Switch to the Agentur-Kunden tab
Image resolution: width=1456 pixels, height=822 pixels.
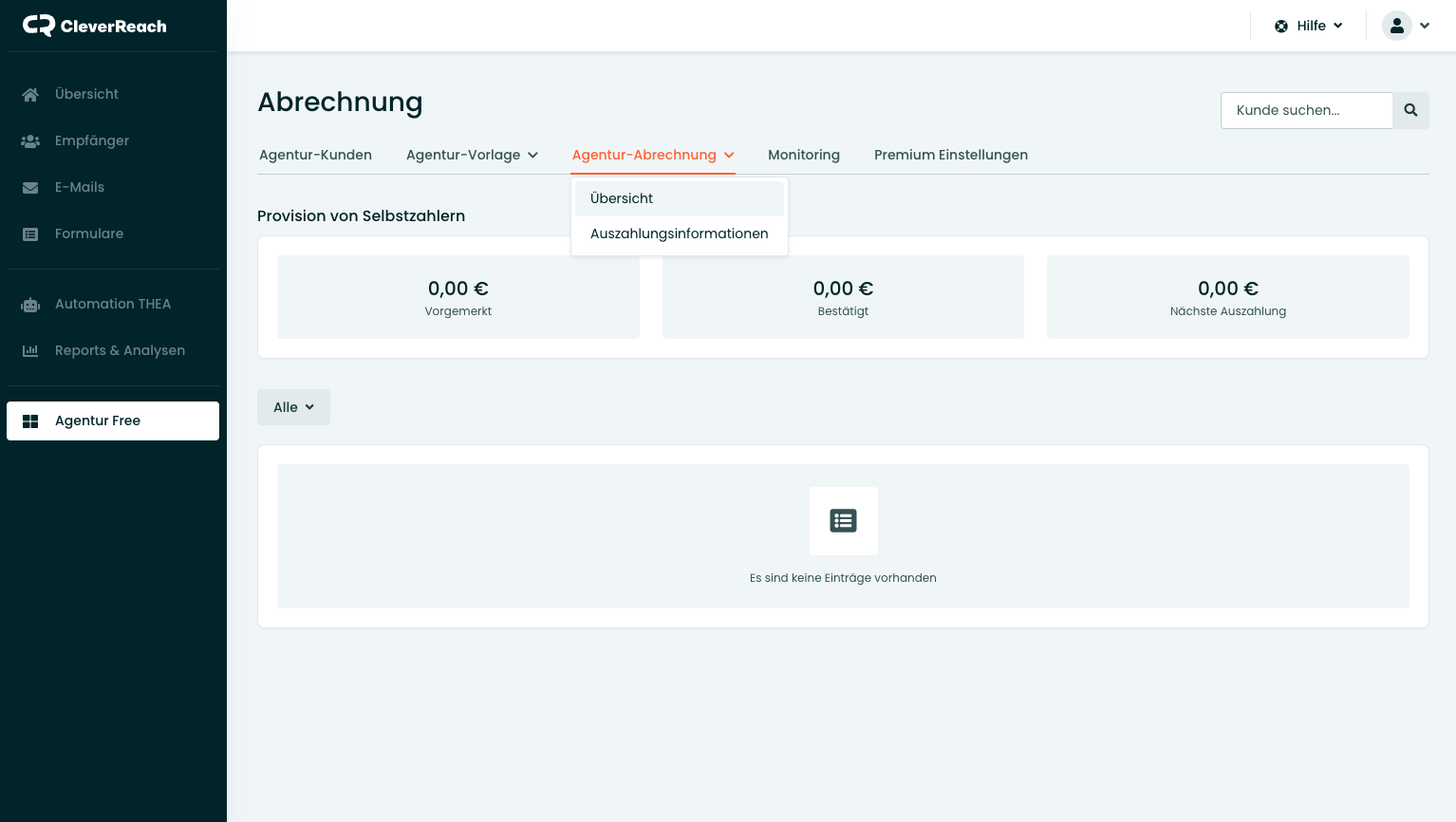[315, 155]
